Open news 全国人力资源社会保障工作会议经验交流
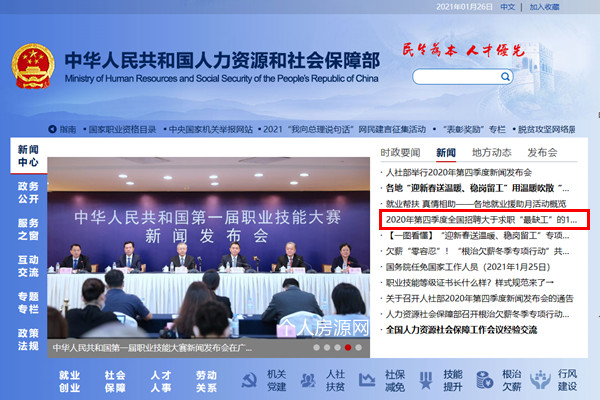The width and height of the screenshot is (600, 400). [x=461, y=330]
